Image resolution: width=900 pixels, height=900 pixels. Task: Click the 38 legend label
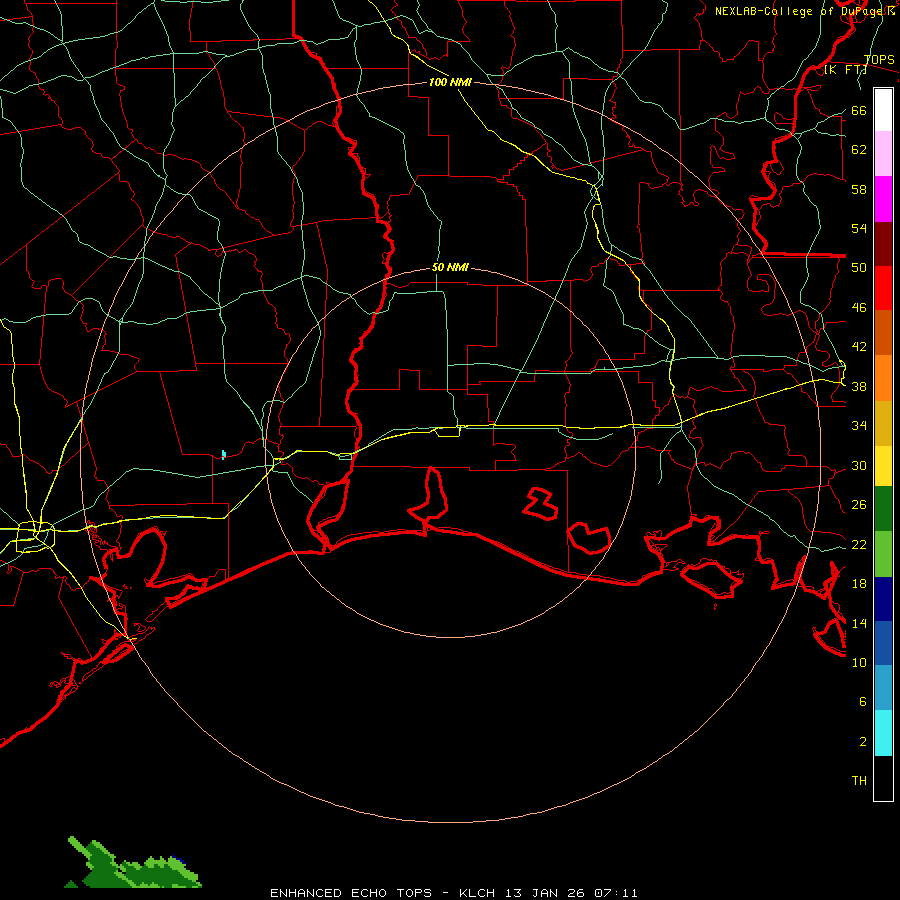tap(859, 387)
